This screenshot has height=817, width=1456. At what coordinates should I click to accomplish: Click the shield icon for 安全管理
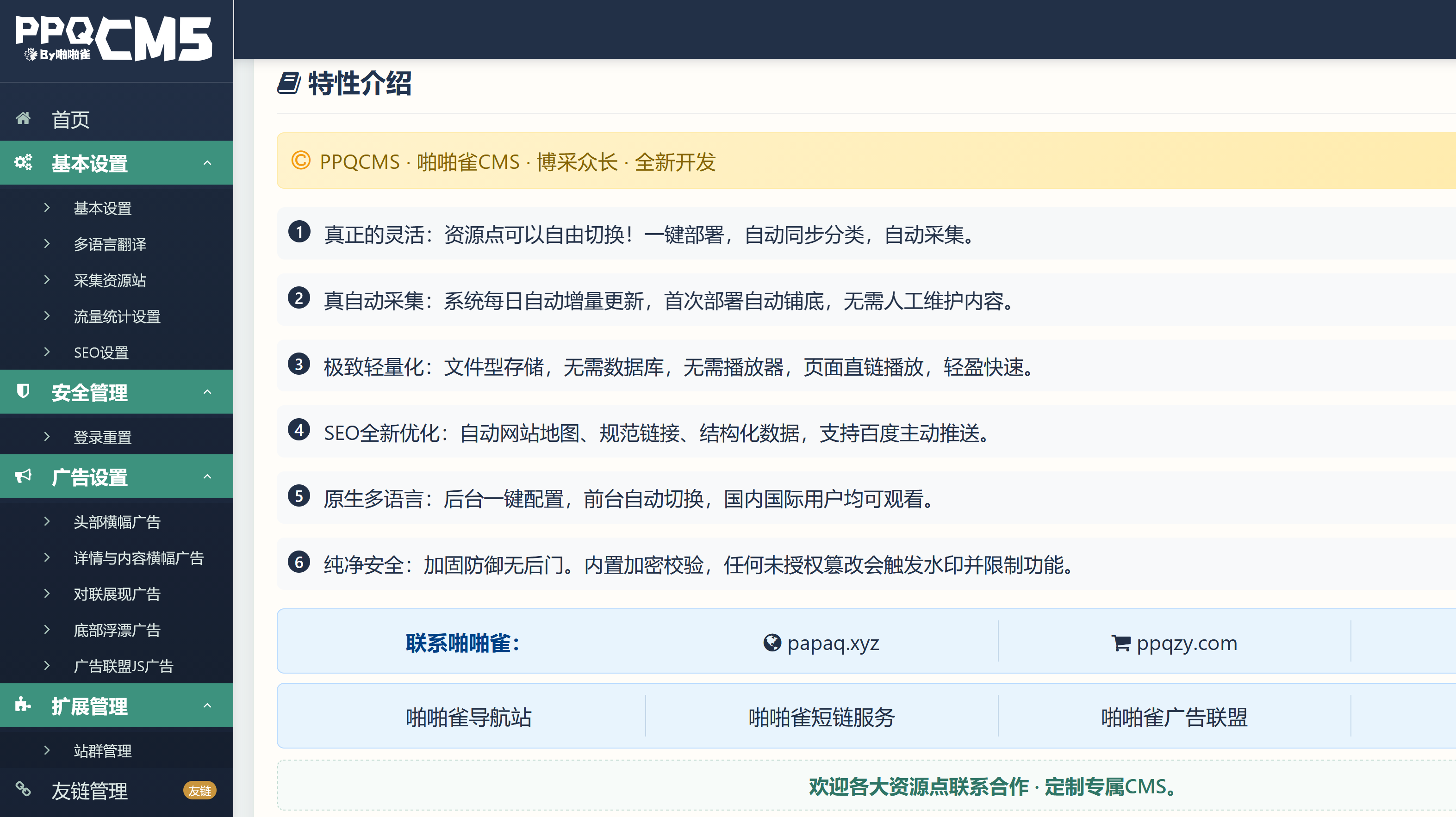pos(23,391)
